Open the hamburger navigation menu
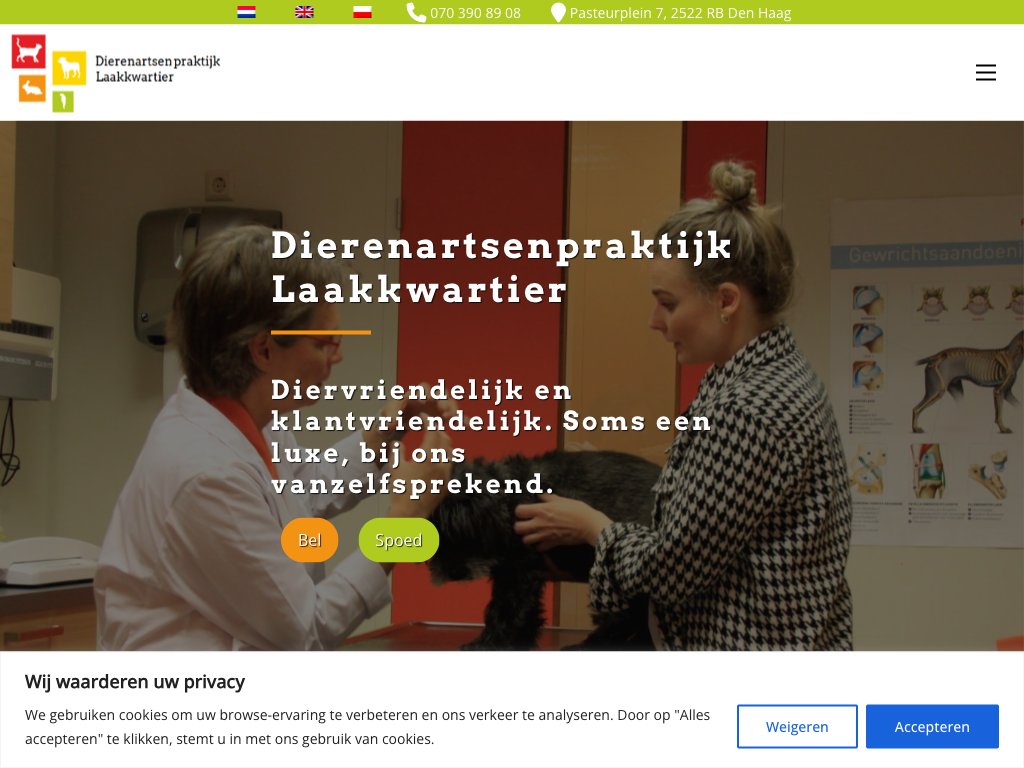This screenshot has height=768, width=1024. click(x=985, y=72)
